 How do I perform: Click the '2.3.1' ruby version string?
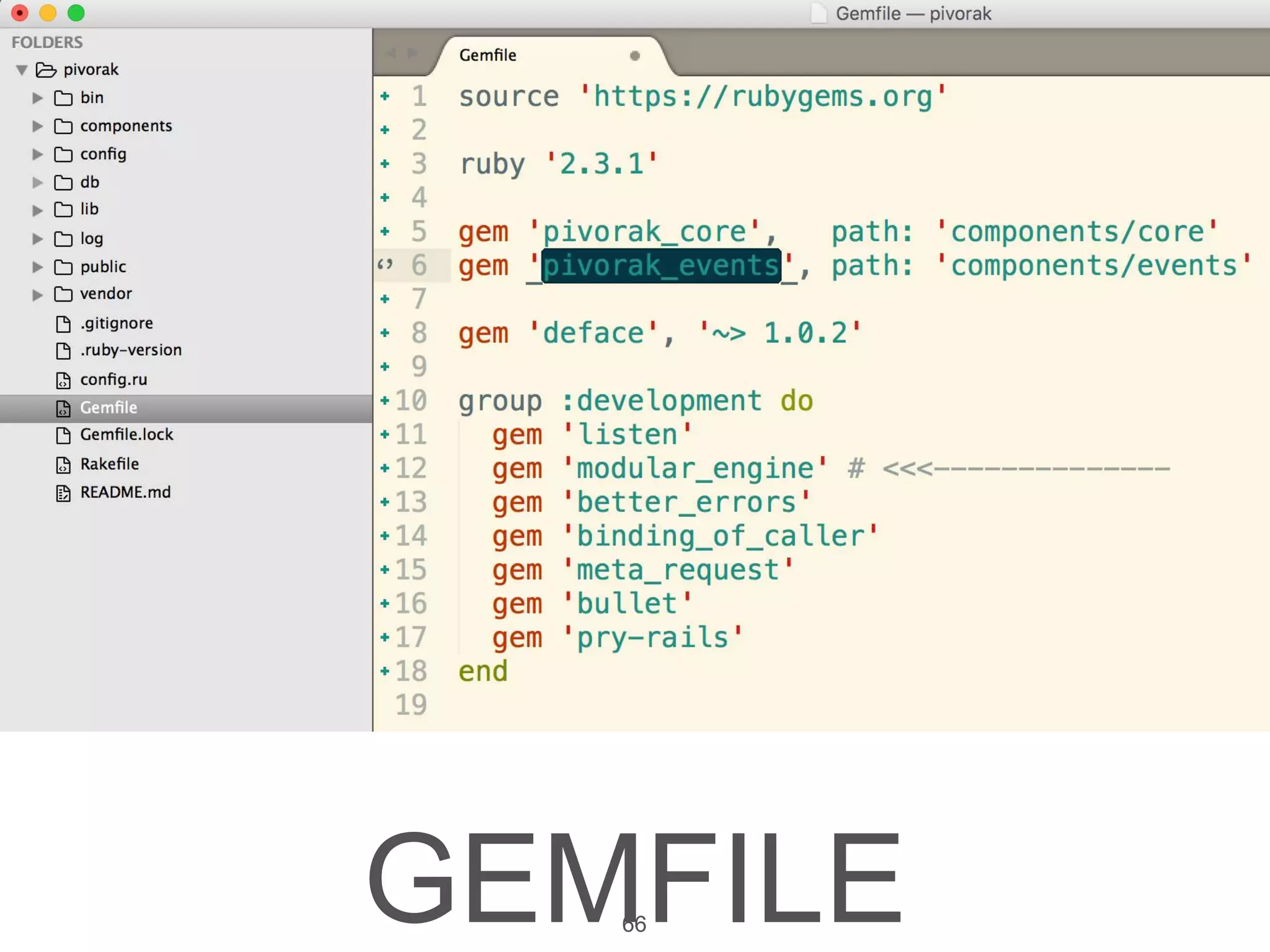point(602,164)
